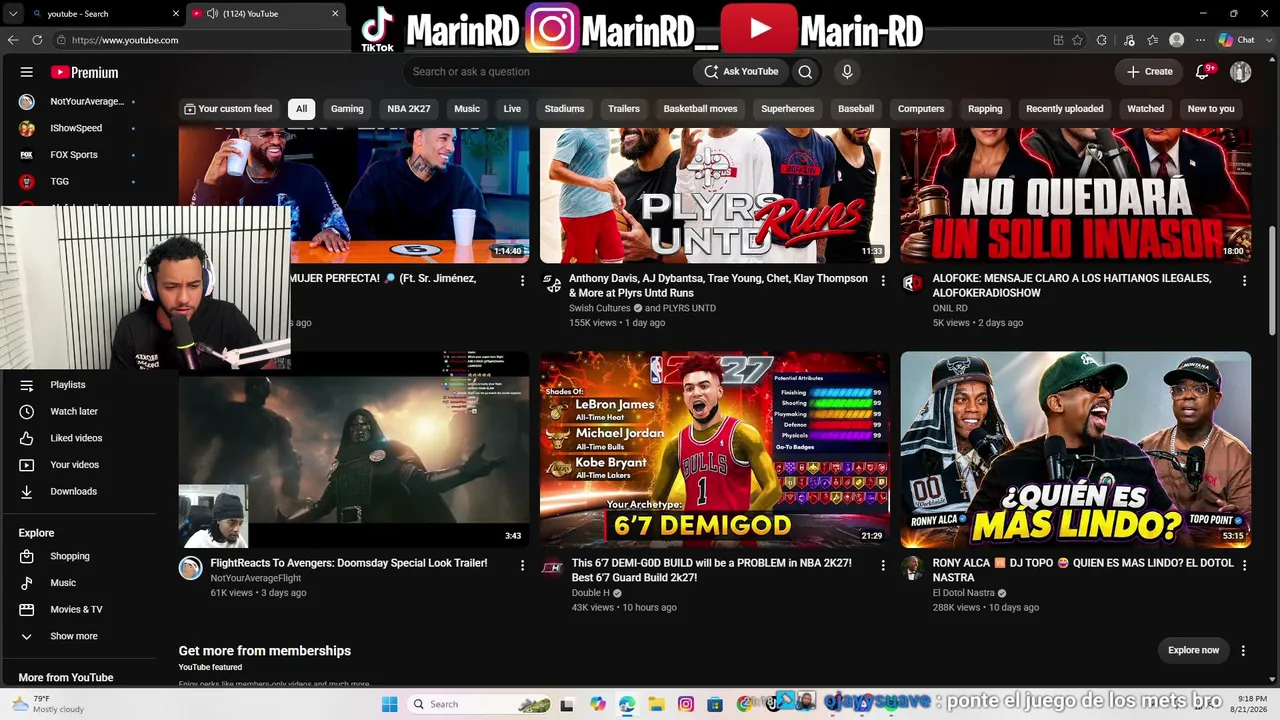Click the YouTube search input field

click(x=550, y=72)
